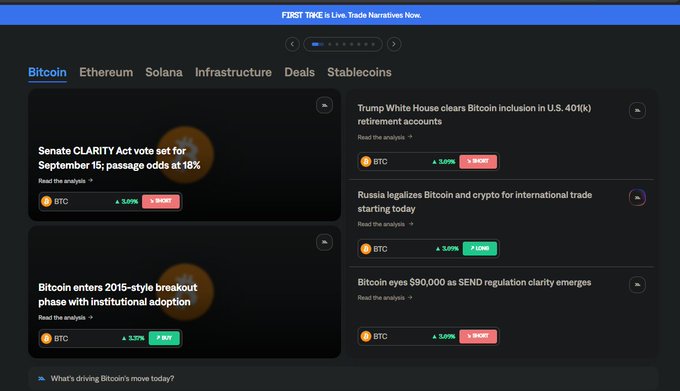Viewport: 680px width, 391px height.
Task: Click the next carousel arrow
Action: click(394, 44)
